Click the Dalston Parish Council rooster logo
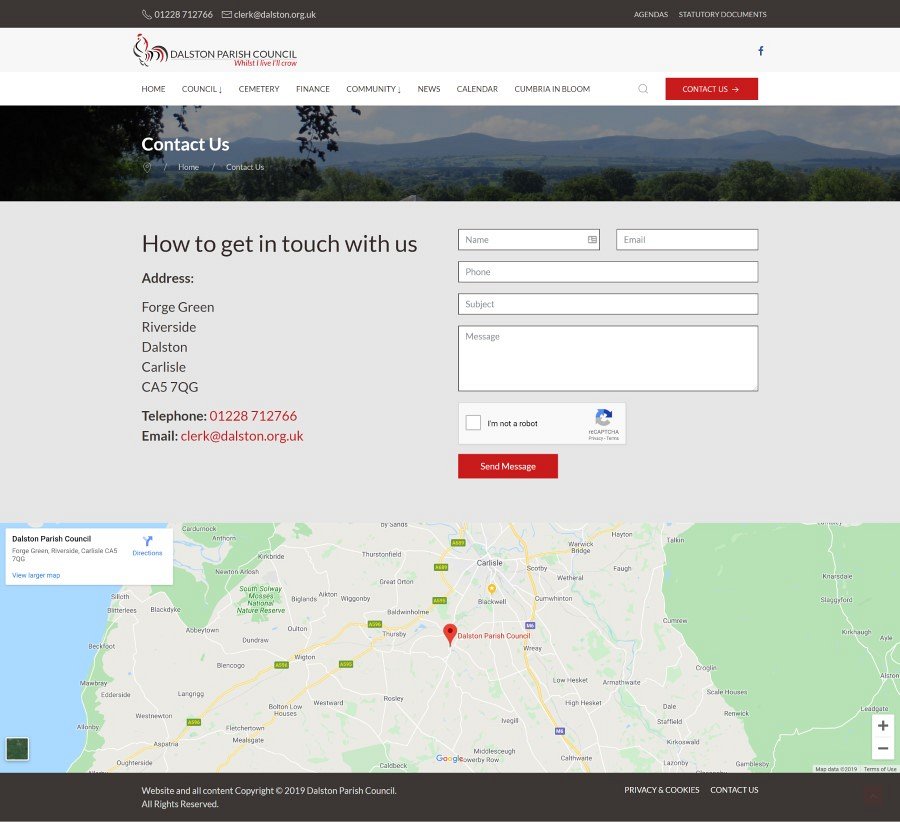This screenshot has height=822, width=900. pos(150,50)
